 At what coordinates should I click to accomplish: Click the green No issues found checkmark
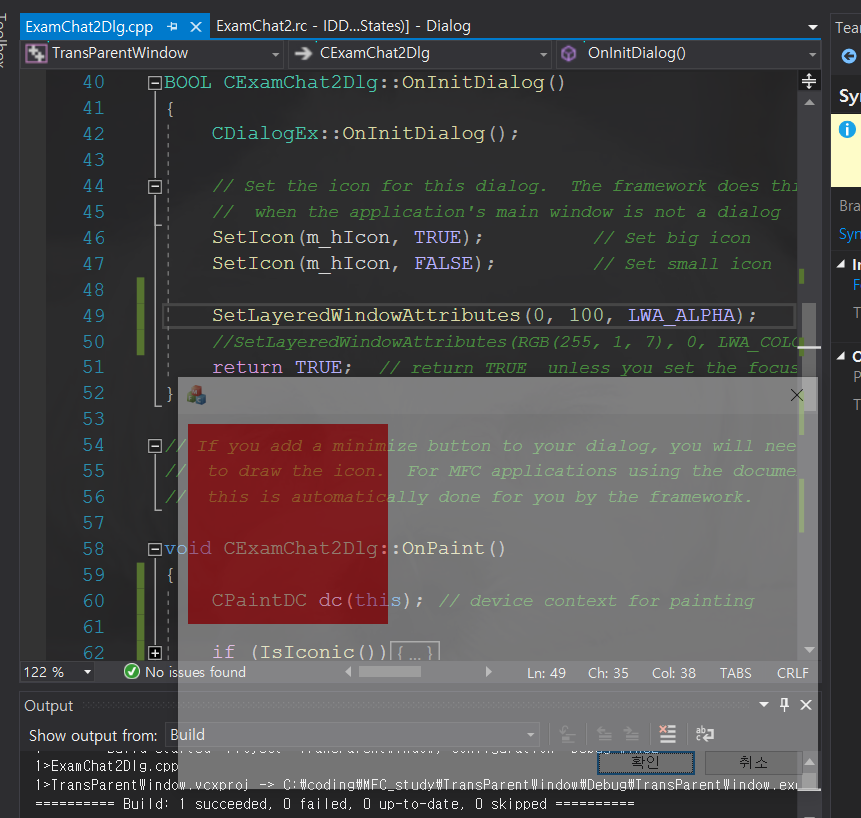131,672
